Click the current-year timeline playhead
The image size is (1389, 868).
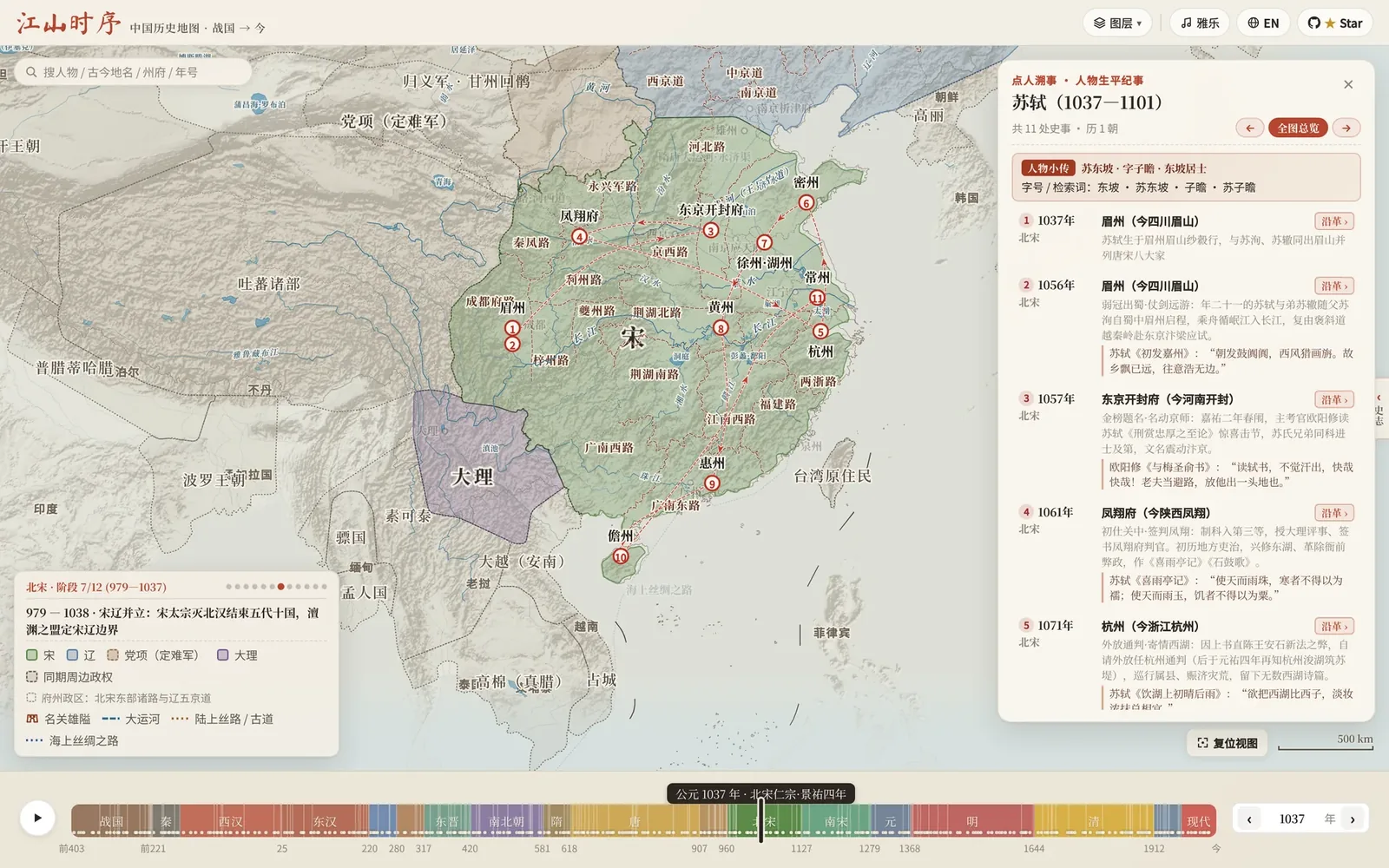[760, 820]
